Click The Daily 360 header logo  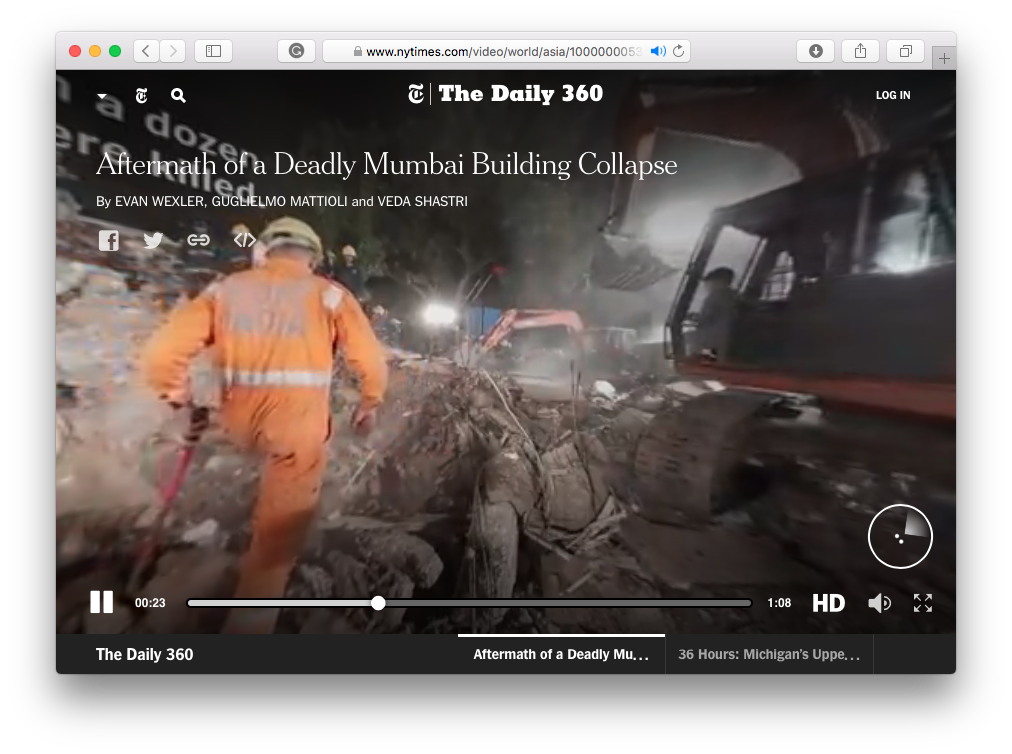[x=505, y=94]
